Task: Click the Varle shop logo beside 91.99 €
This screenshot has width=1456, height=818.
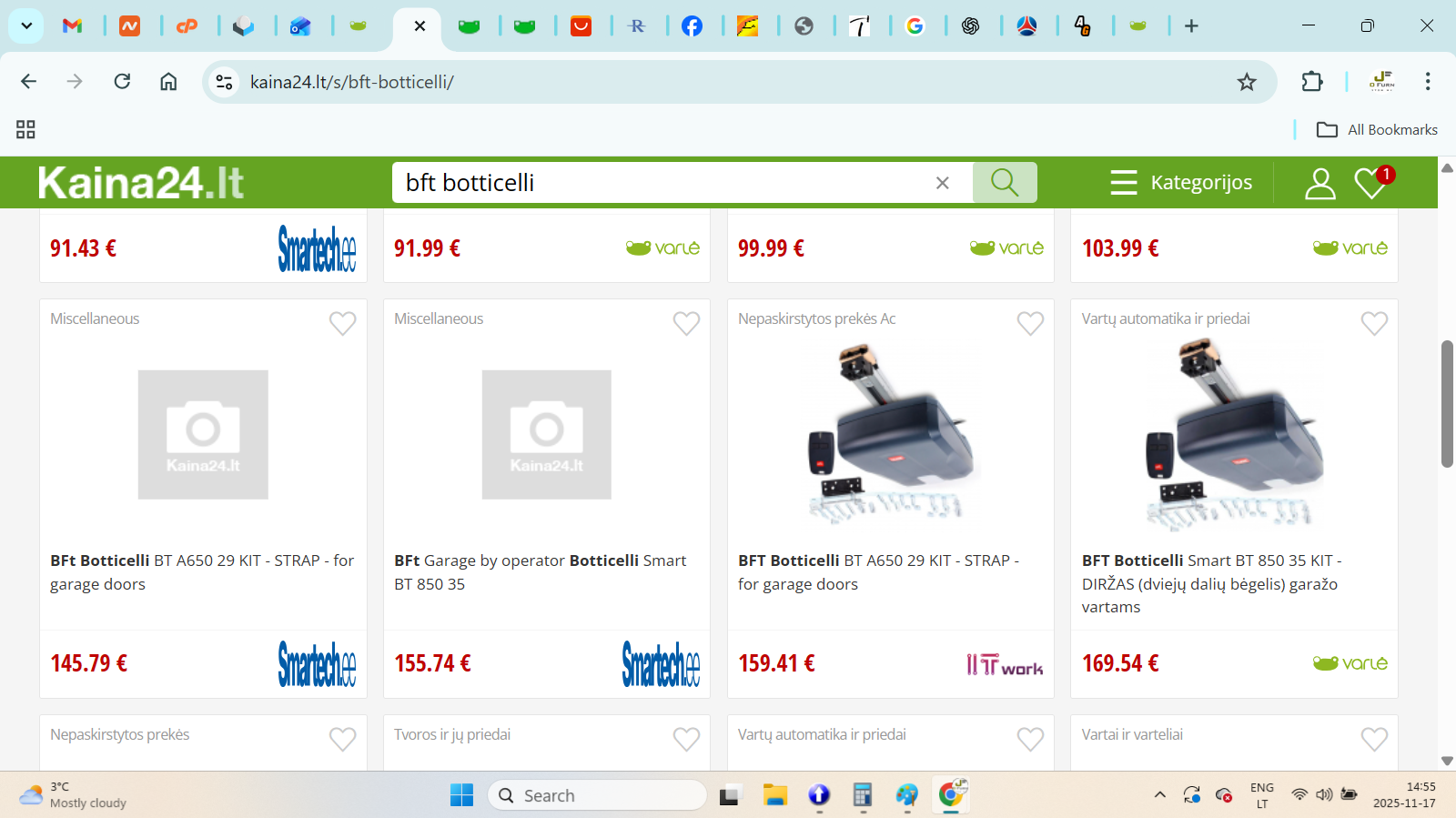Action: click(662, 247)
